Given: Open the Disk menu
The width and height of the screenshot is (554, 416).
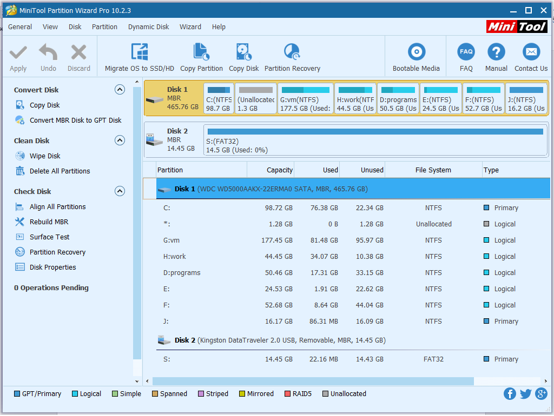Looking at the screenshot, I should (75, 27).
